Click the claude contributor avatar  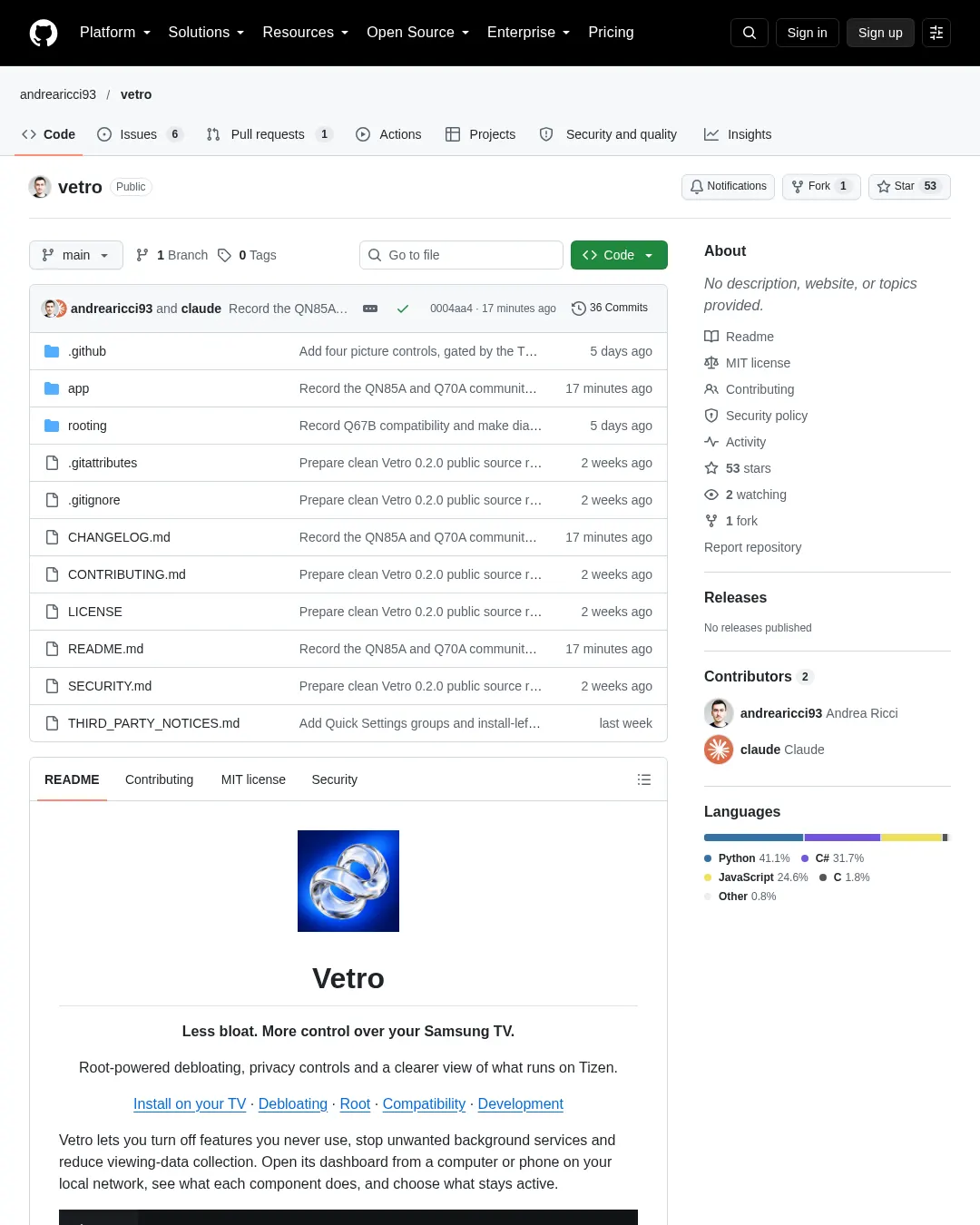pyautogui.click(x=719, y=750)
